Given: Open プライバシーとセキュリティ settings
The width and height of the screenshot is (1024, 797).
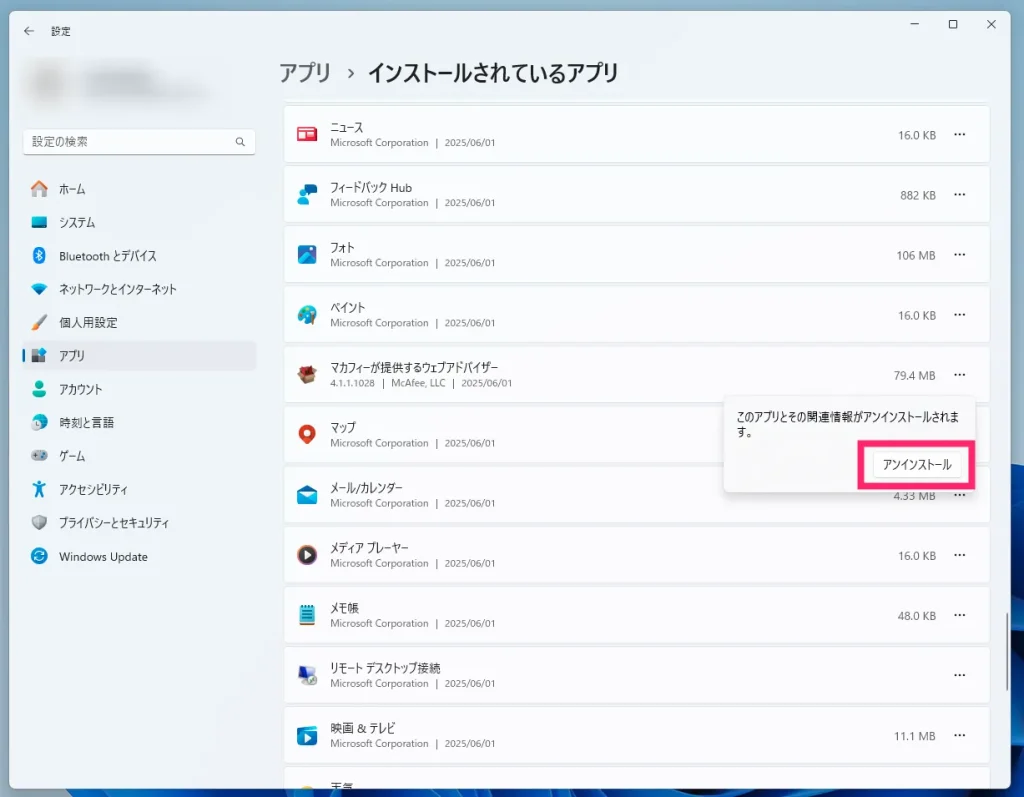Looking at the screenshot, I should pos(138,523).
